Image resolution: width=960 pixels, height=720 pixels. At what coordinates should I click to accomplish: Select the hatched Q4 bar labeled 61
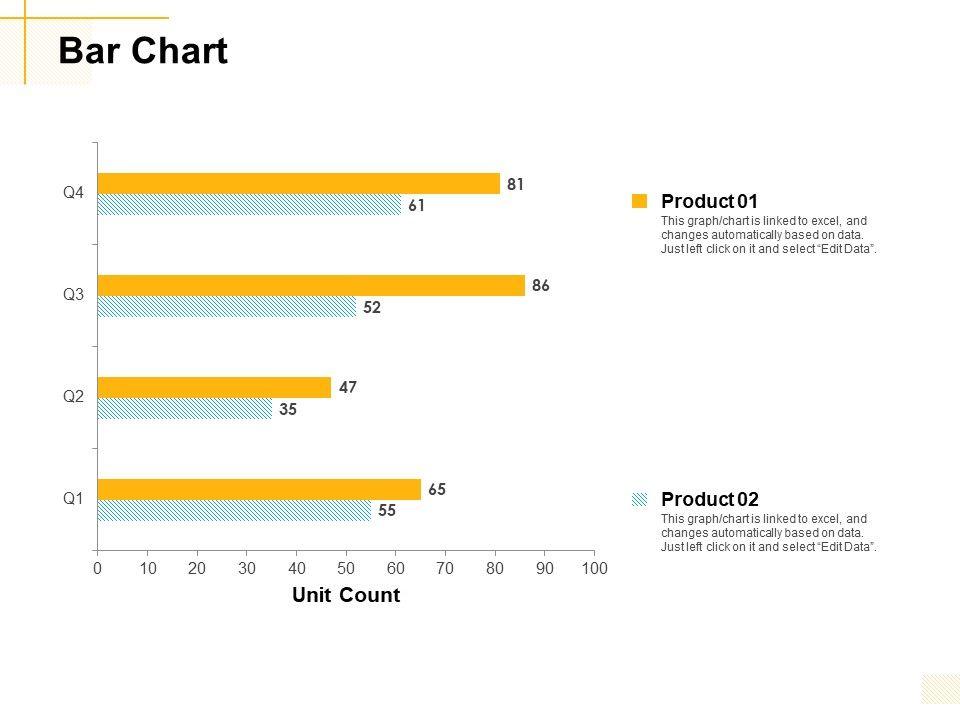point(249,205)
